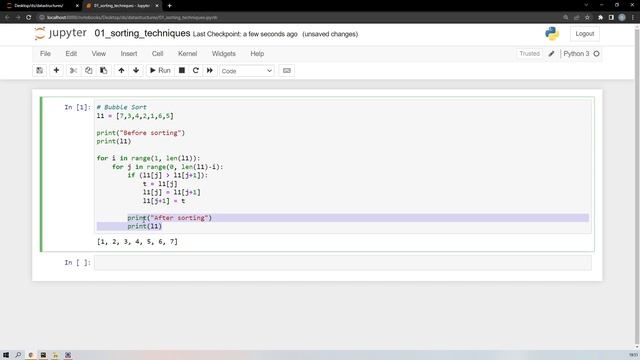
Task: Paste cells below icon
Action: tap(104, 71)
